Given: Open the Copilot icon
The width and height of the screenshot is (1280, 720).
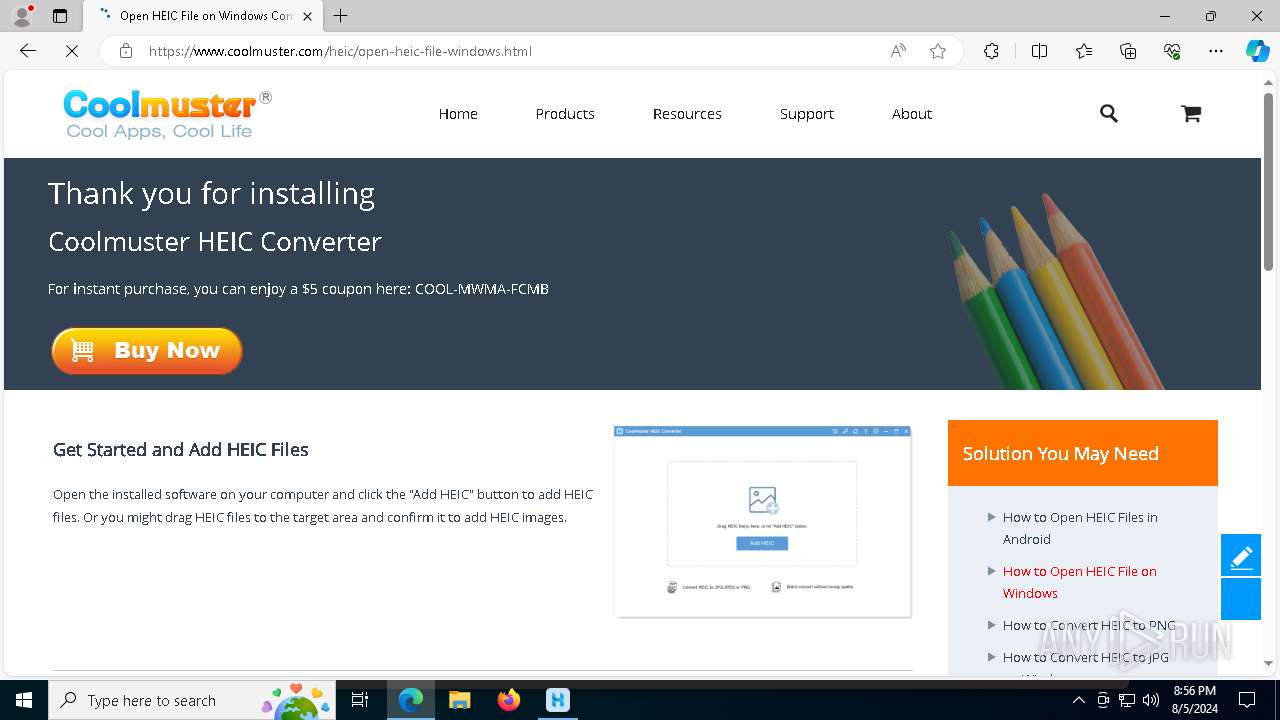Looking at the screenshot, I should (x=1257, y=51).
